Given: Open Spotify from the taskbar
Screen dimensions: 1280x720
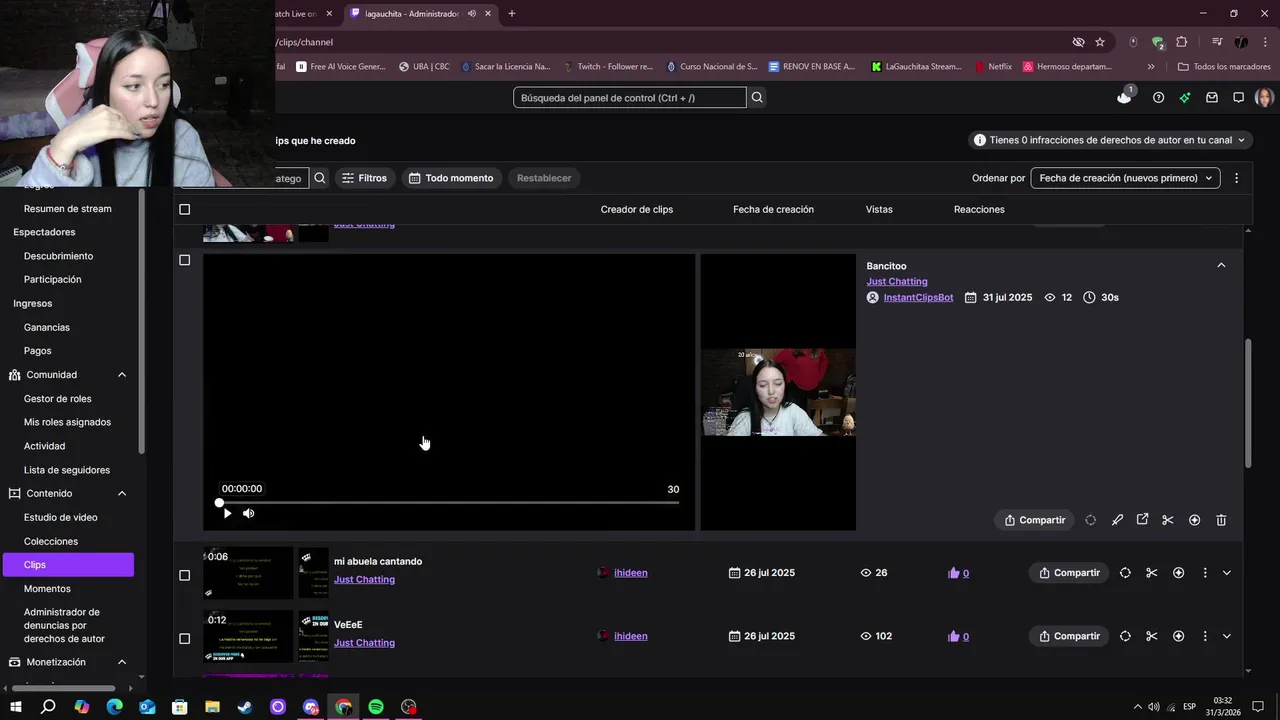Looking at the screenshot, I should [x=376, y=707].
